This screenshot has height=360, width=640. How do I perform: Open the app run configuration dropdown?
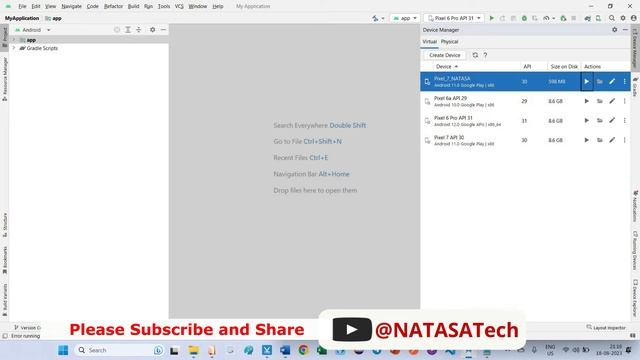pyautogui.click(x=404, y=18)
